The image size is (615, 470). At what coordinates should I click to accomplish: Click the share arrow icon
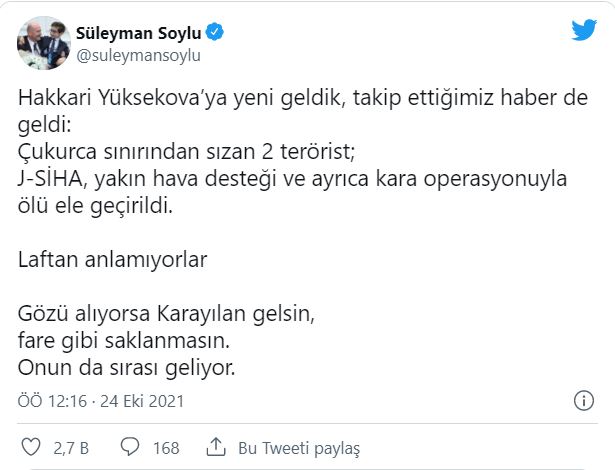(x=215, y=446)
